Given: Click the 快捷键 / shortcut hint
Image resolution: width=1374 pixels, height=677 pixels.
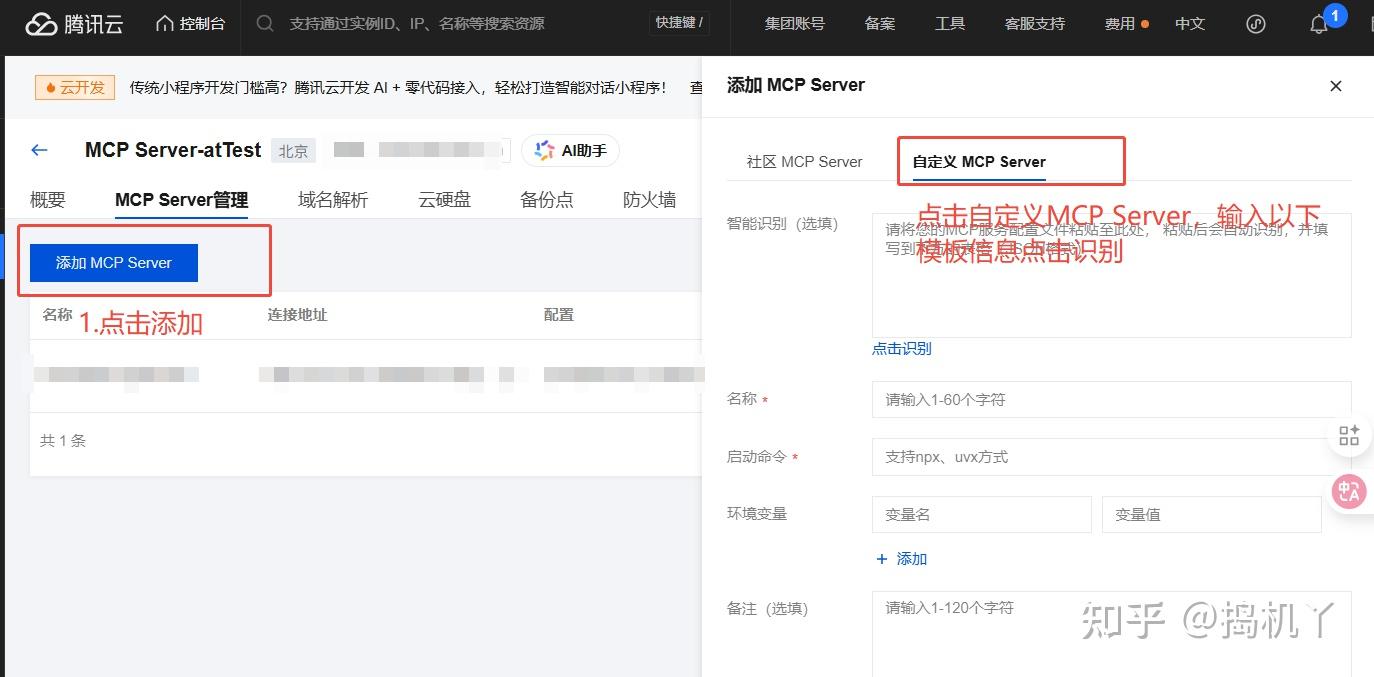Looking at the screenshot, I should pyautogui.click(x=679, y=22).
